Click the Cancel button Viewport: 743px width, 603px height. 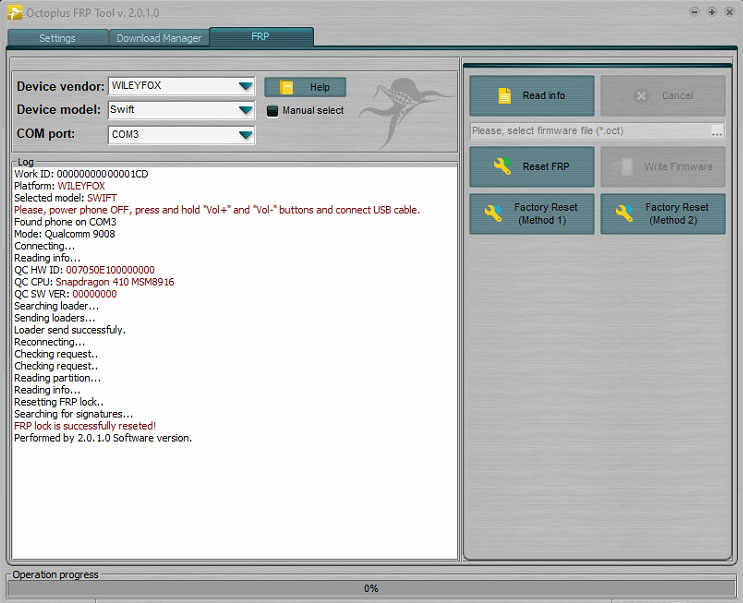[x=663, y=96]
